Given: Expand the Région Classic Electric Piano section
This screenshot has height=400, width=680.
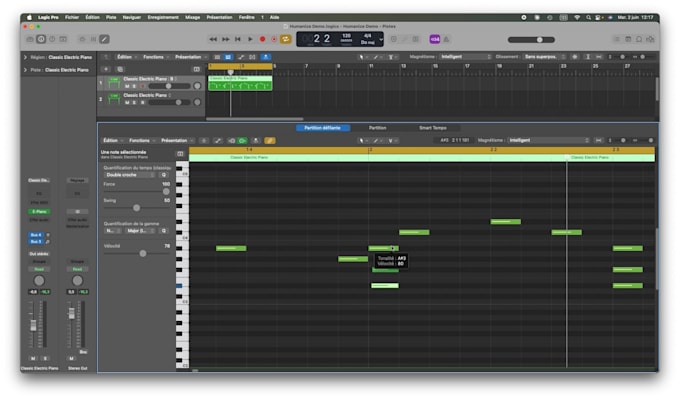Looking at the screenshot, I should click(x=25, y=57).
